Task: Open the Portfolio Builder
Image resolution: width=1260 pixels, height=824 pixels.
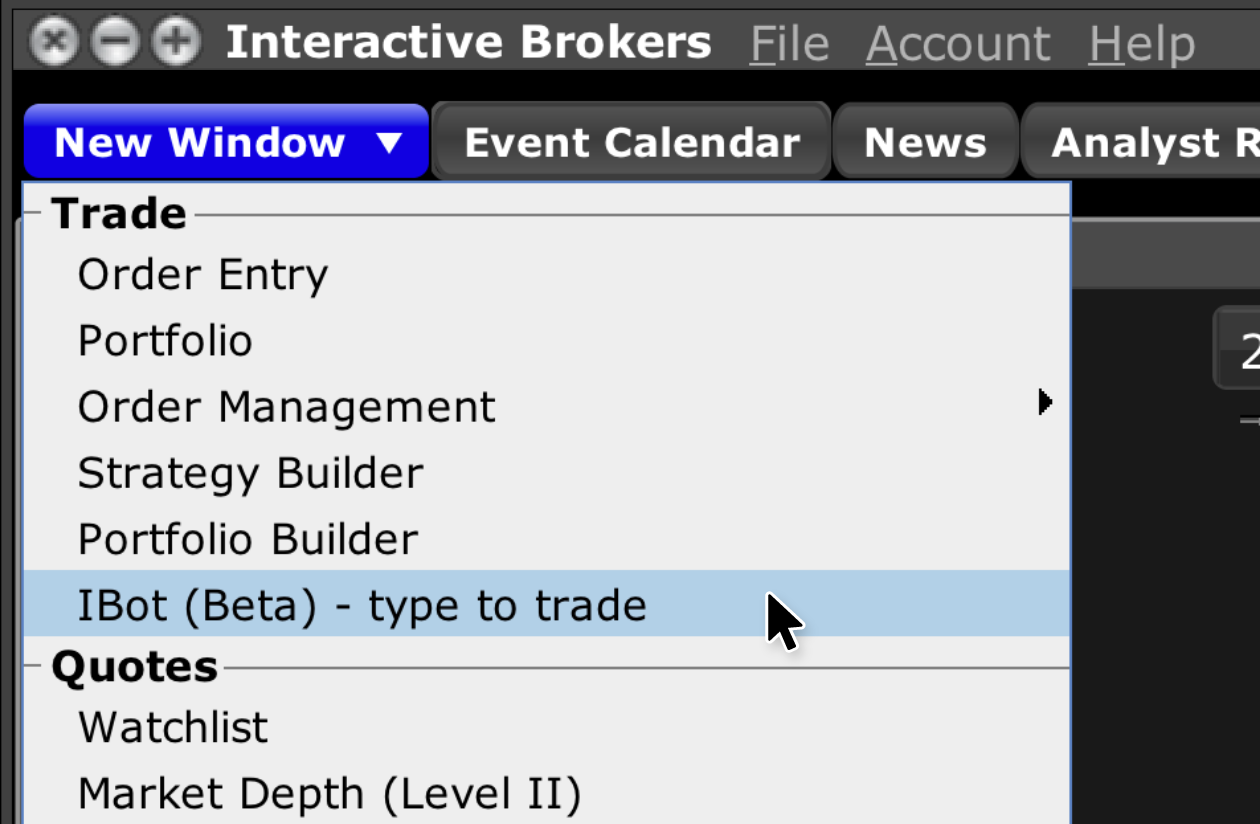Action: 247,538
